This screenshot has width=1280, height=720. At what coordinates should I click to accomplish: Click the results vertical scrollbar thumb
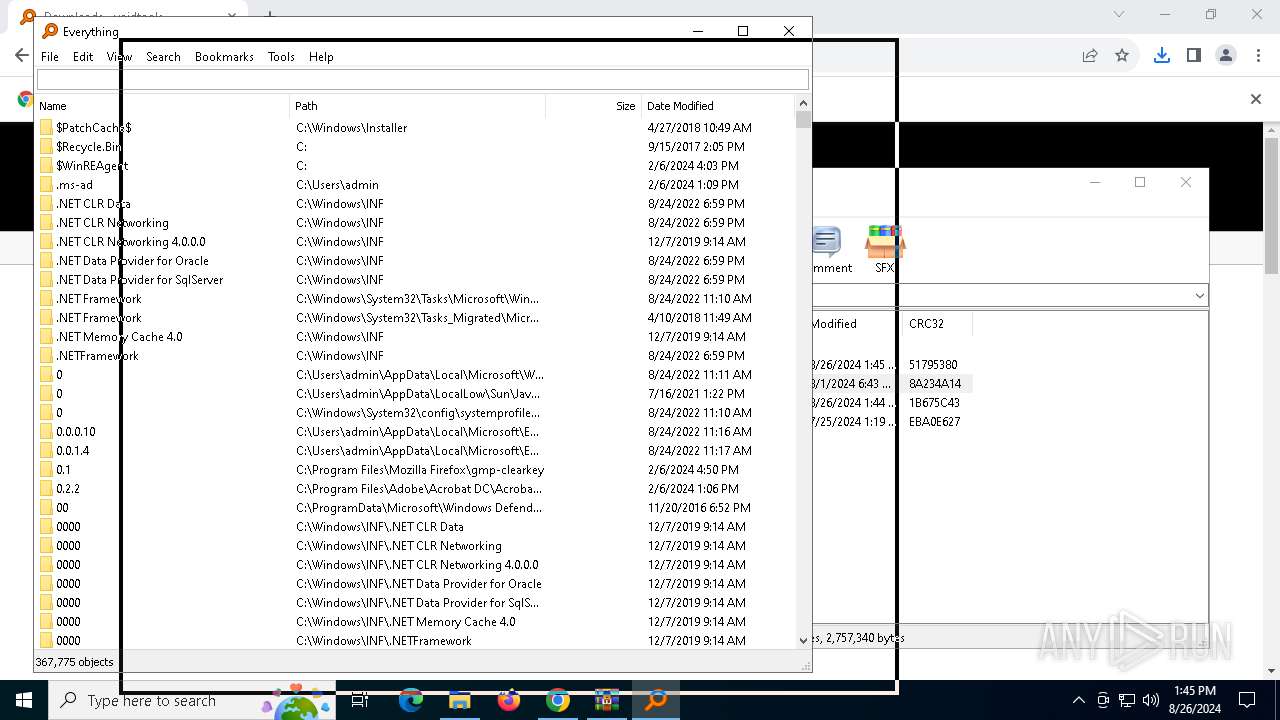click(803, 120)
